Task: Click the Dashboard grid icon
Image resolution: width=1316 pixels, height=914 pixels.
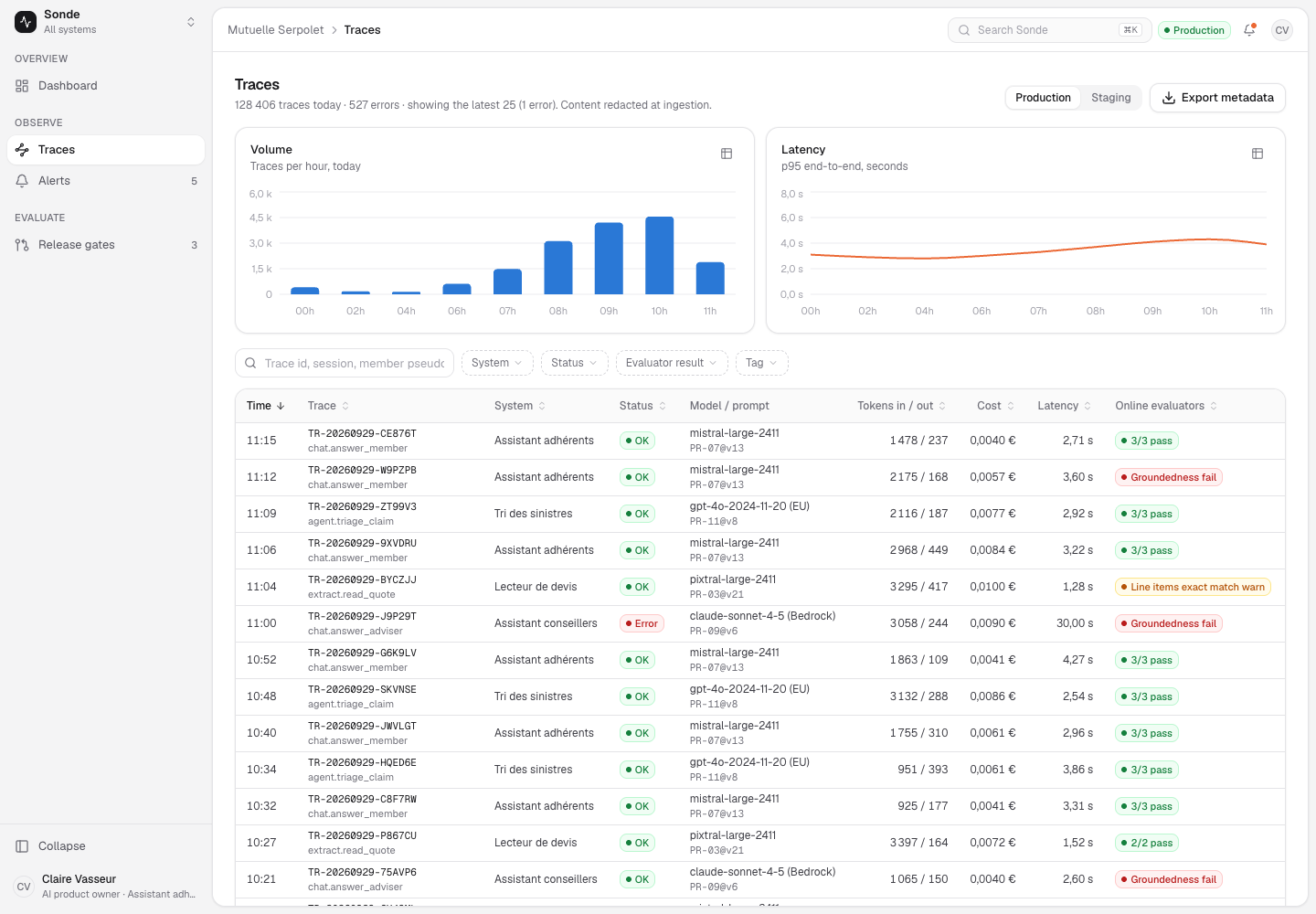Action: tap(22, 86)
